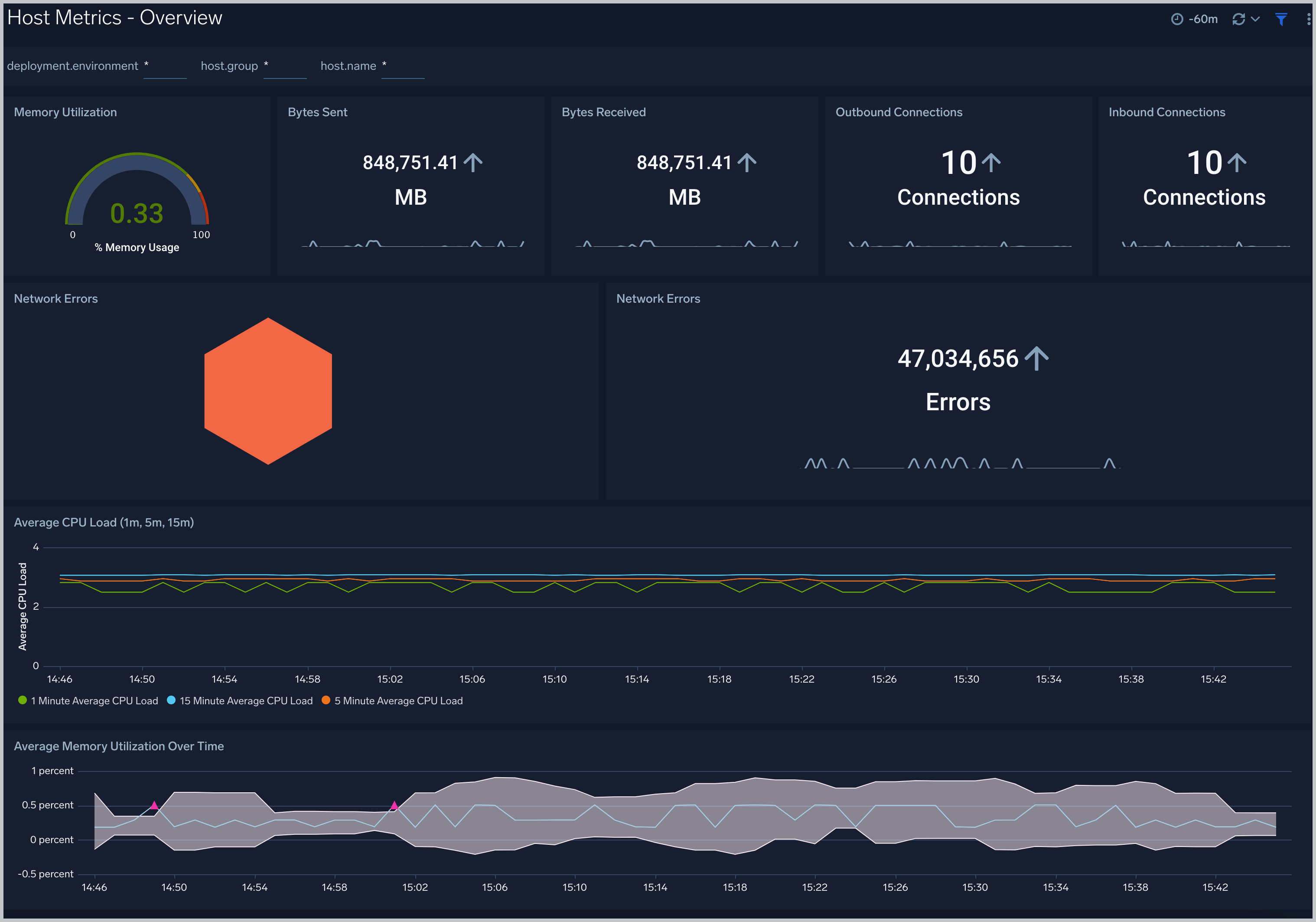Select the Memory Utilization panel title
The height and width of the screenshot is (922, 1316).
click(x=65, y=112)
